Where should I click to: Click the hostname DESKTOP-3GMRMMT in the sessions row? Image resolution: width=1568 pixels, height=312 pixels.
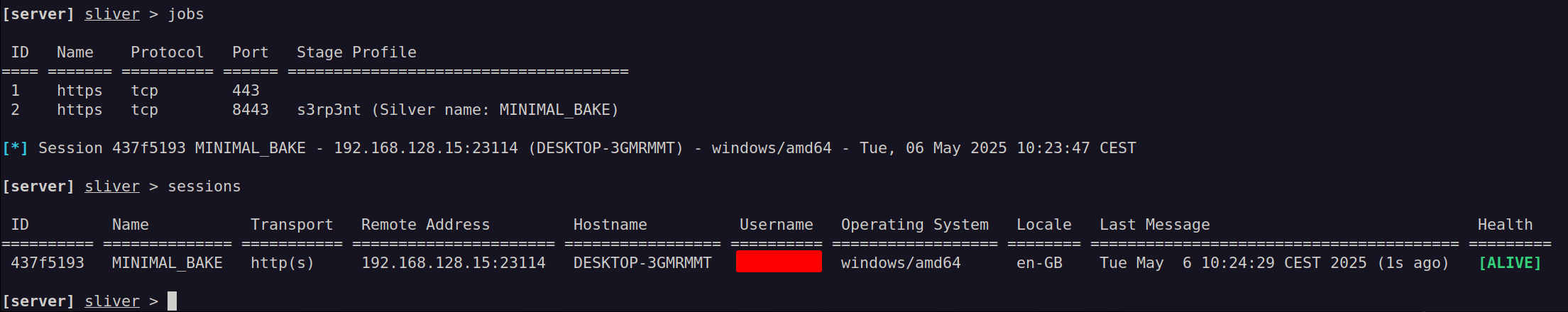(642, 263)
